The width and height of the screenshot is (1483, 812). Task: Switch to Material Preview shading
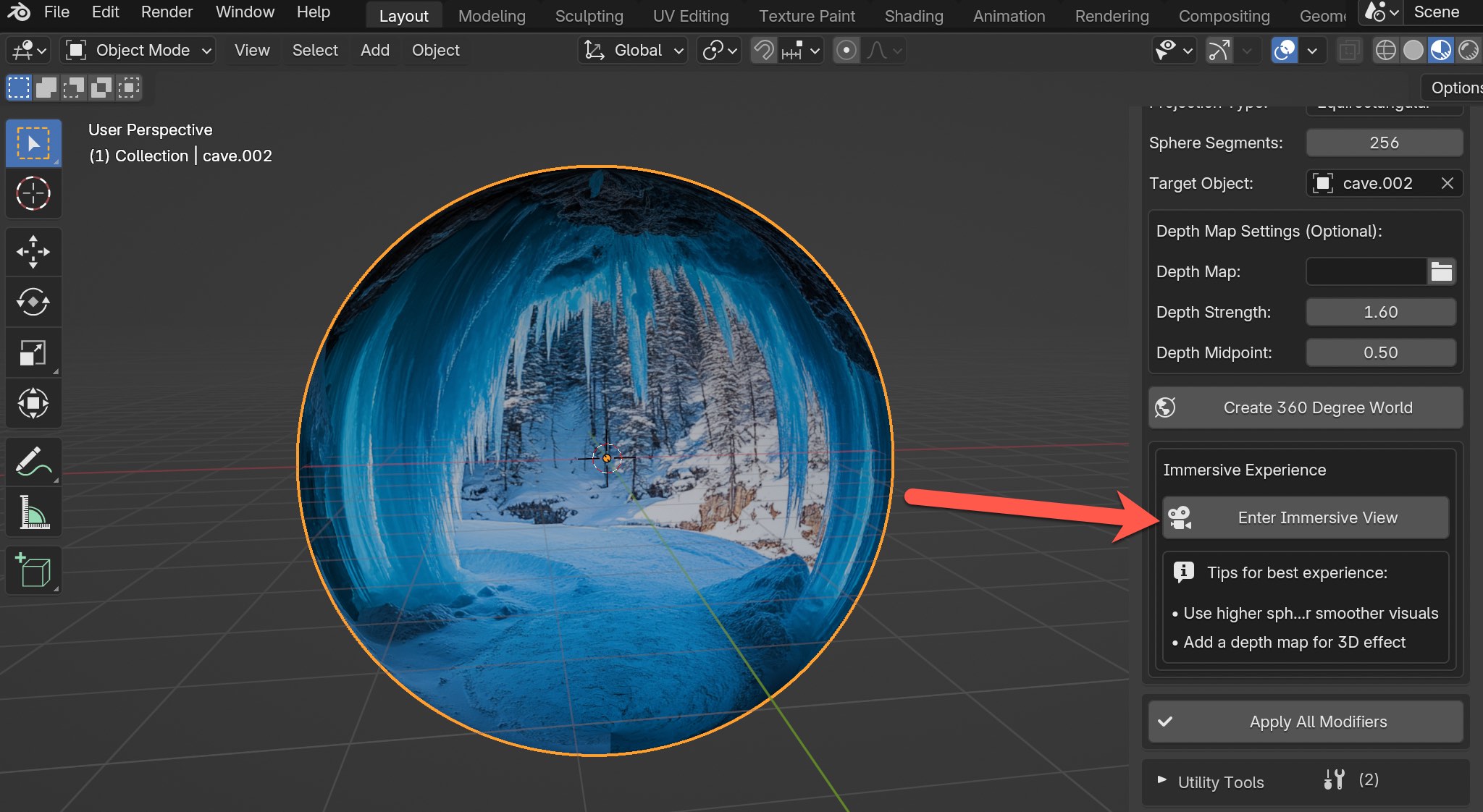(1440, 51)
